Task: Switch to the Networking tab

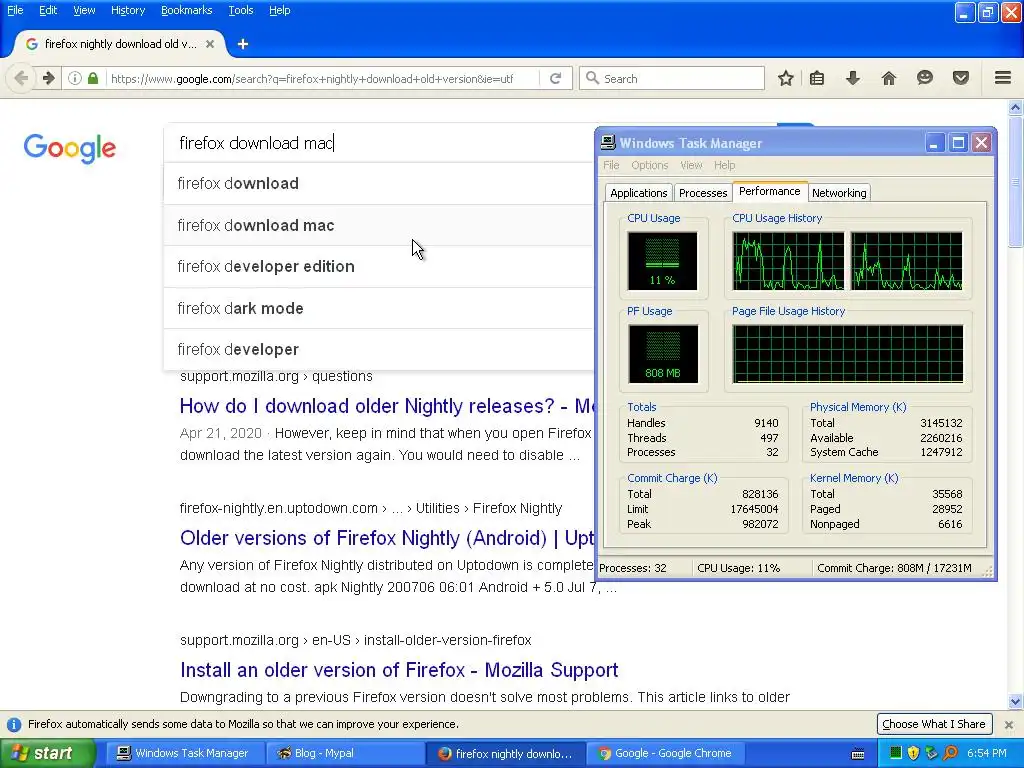Action: point(839,193)
